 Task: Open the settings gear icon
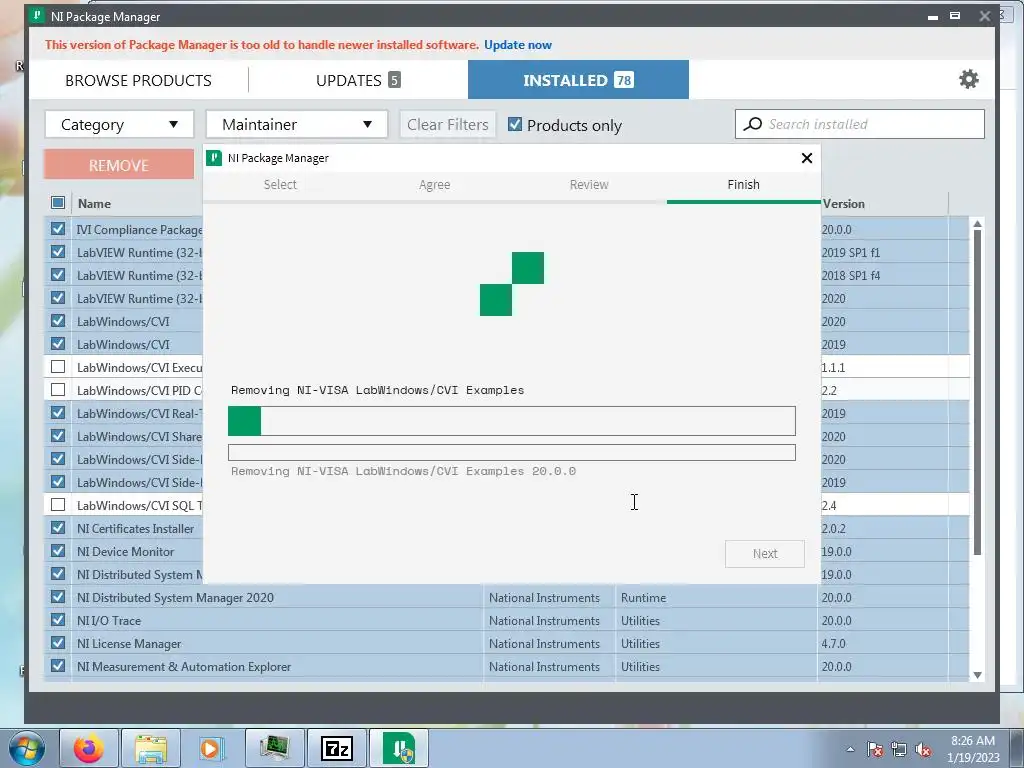click(968, 79)
